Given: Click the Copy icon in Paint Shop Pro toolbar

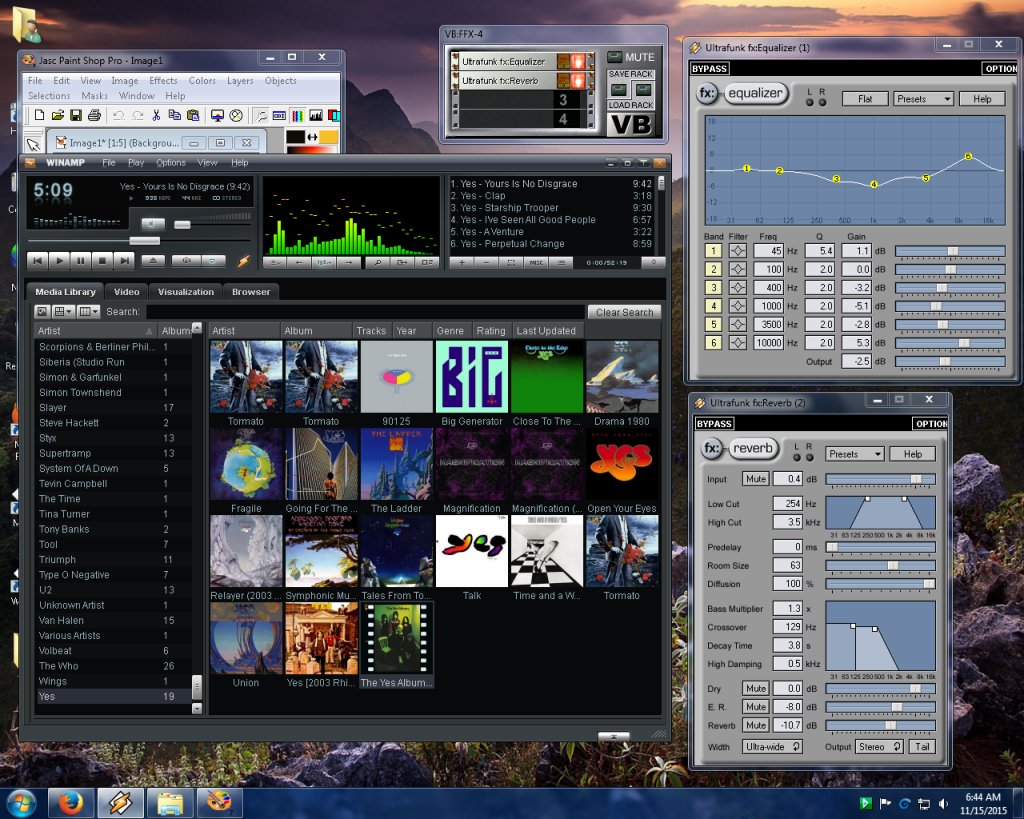Looking at the screenshot, I should [x=174, y=116].
